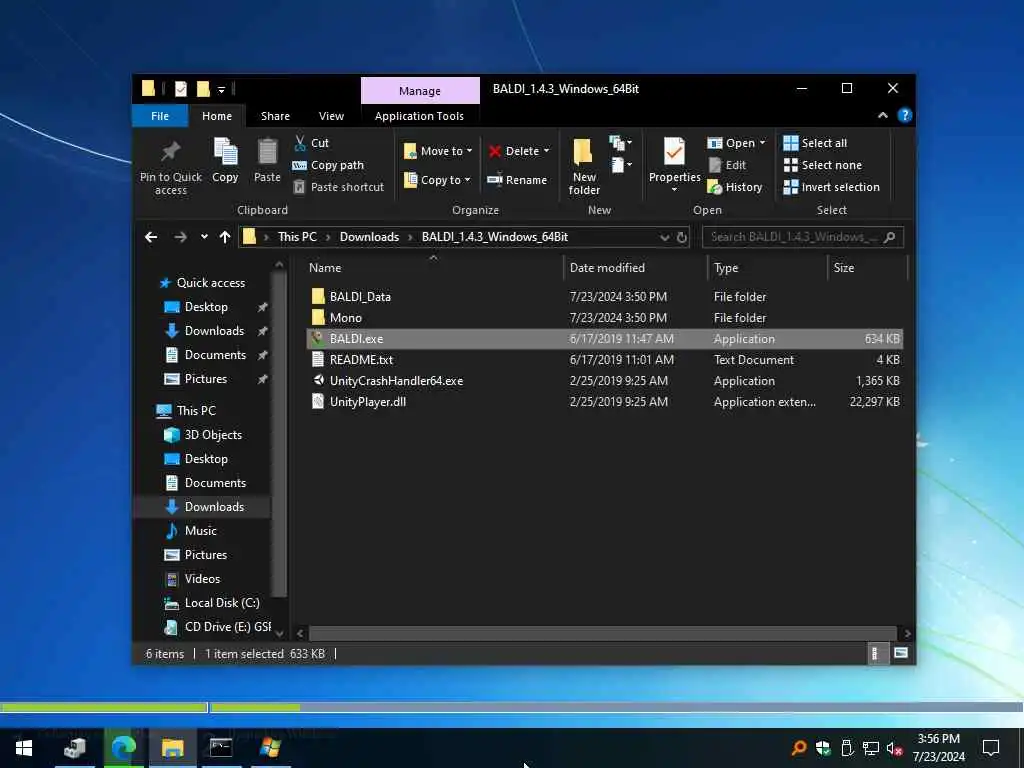Image resolution: width=1024 pixels, height=768 pixels.
Task: Click the Copy icon in Clipboard group
Action: pos(225,152)
